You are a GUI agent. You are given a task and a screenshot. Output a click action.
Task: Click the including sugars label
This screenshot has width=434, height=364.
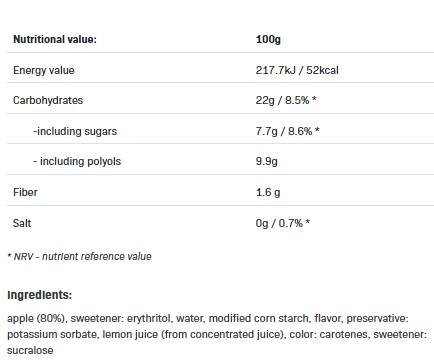[75, 131]
